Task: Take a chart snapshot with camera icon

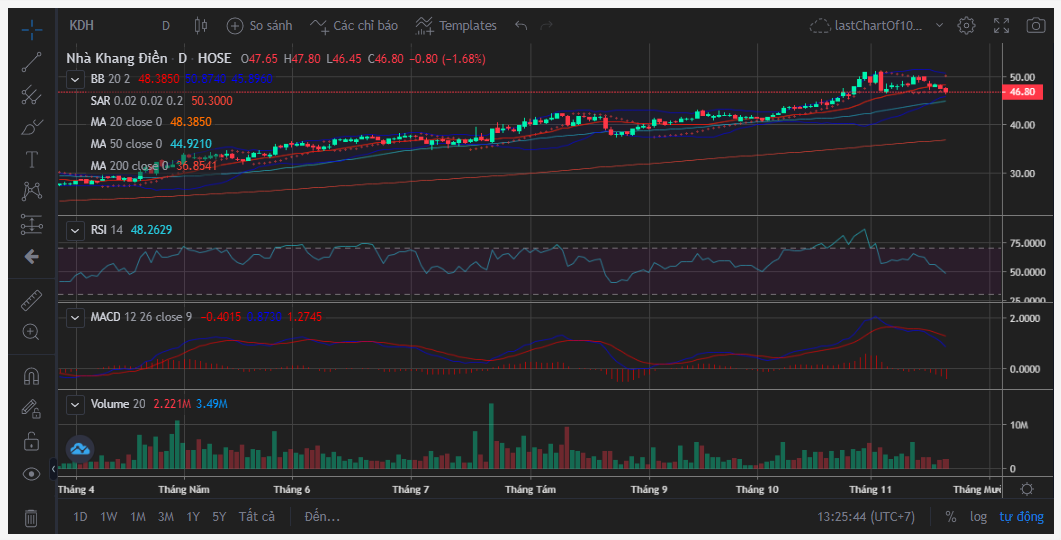Action: coord(1035,25)
